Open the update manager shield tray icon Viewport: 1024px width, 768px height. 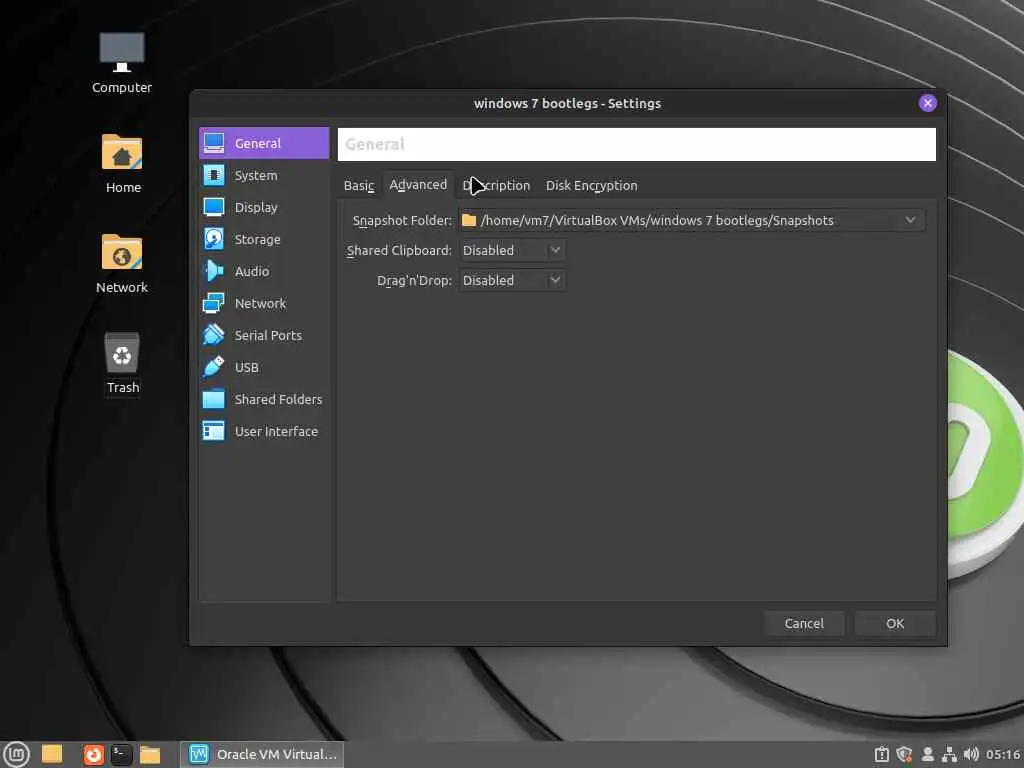tap(904, 754)
